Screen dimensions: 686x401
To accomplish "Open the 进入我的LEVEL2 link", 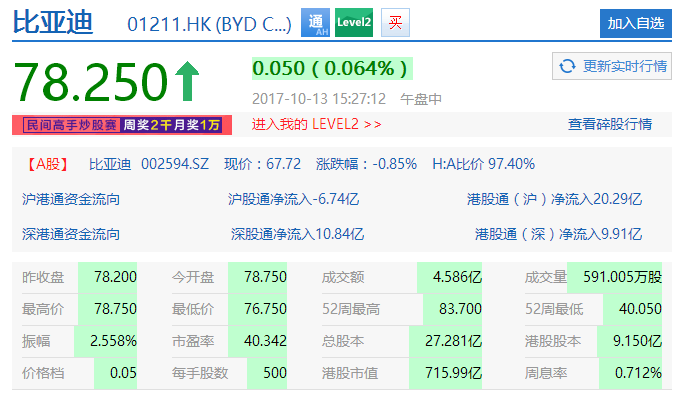I will pyautogui.click(x=316, y=125).
